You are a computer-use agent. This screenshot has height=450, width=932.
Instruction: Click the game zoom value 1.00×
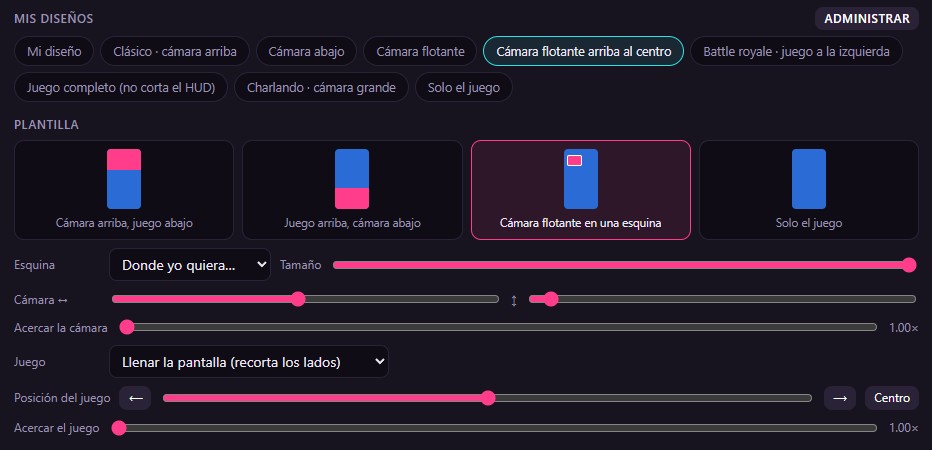903,428
